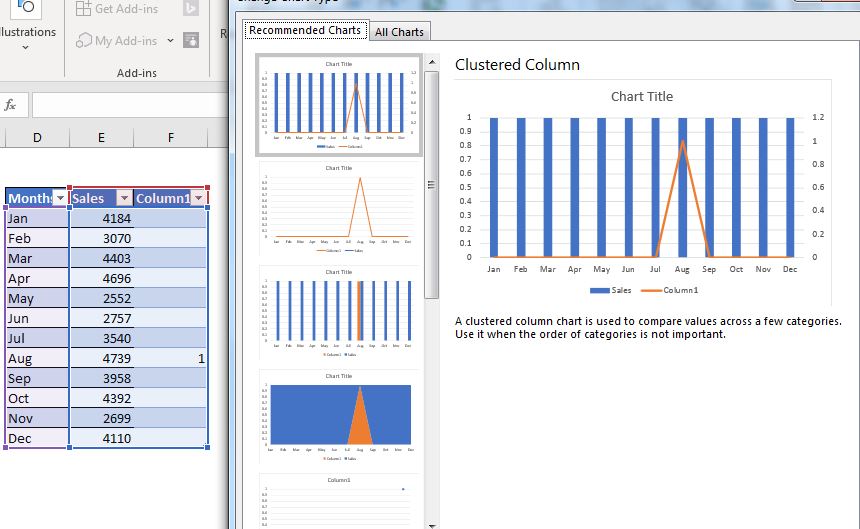Select the line chart thumbnail
Screen dimensions: 860x529
[338, 209]
